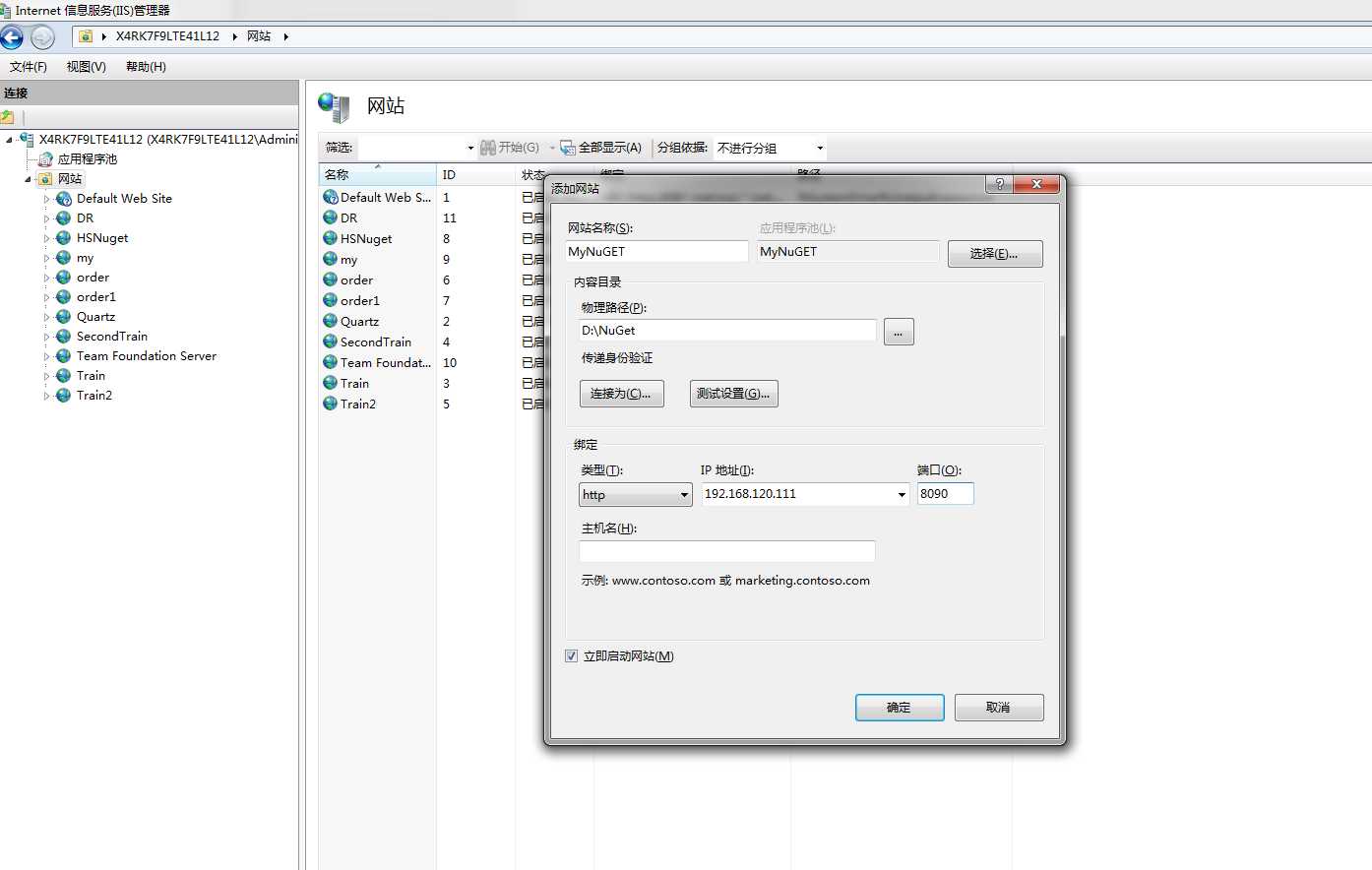Click the 网站名称 input field
Image resolution: width=1372 pixels, height=870 pixels.
[x=656, y=252]
